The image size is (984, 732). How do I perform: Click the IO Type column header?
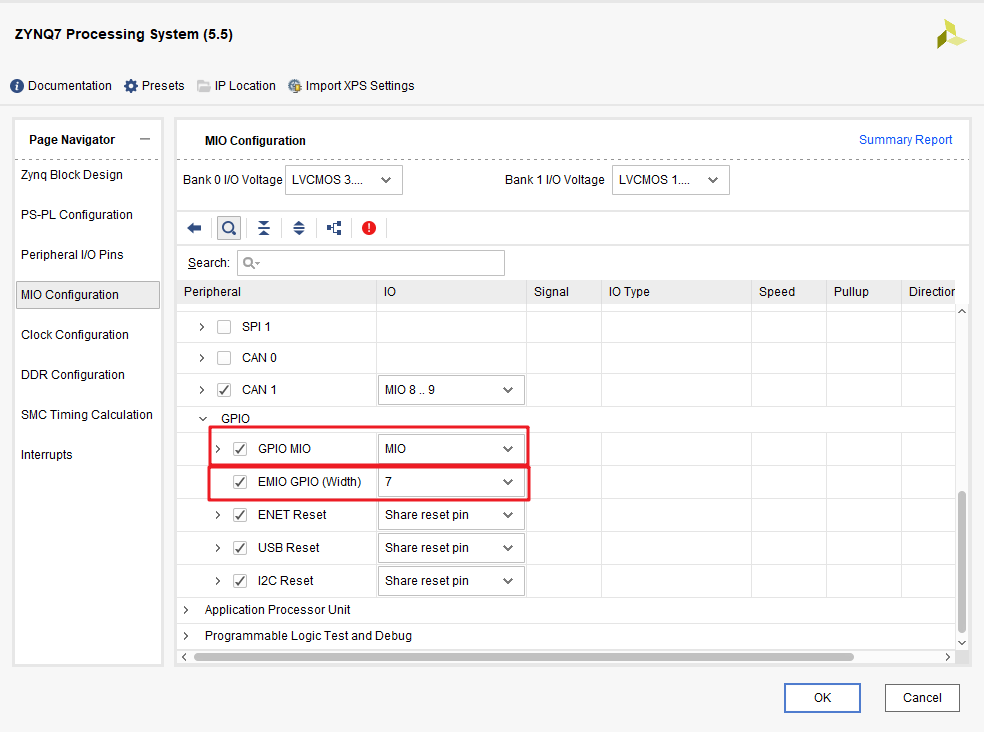coord(676,292)
